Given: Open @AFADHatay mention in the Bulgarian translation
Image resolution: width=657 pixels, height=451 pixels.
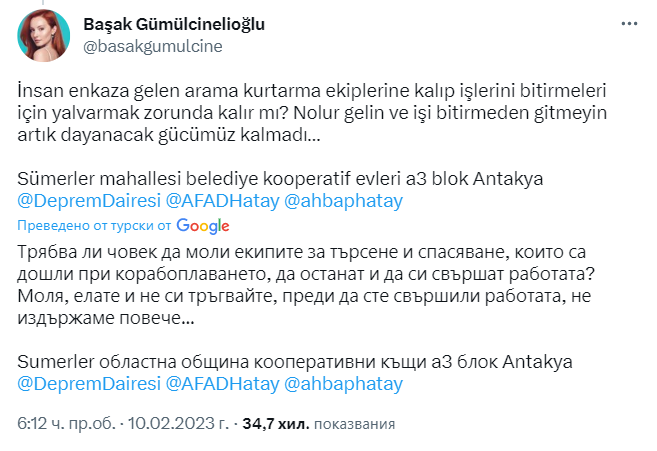Looking at the screenshot, I should coord(221,383).
